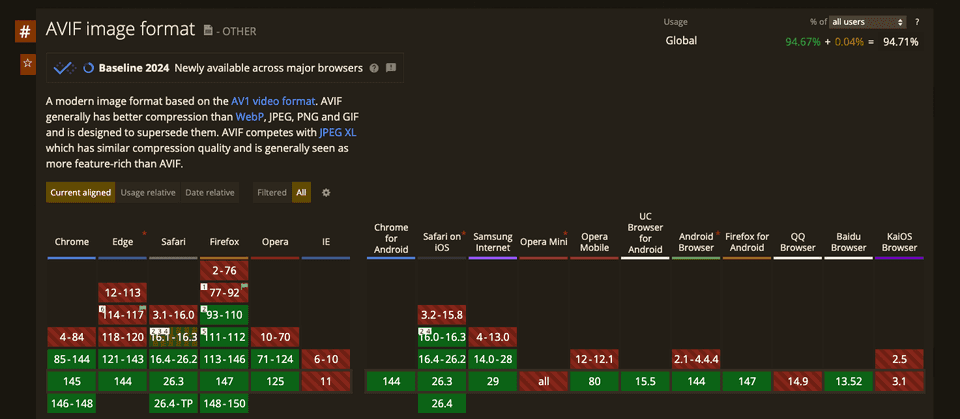Viewport: 960px width, 419px height.
Task: Expand Firefox 2-76 version range cell
Action: pyautogui.click(x=224, y=270)
